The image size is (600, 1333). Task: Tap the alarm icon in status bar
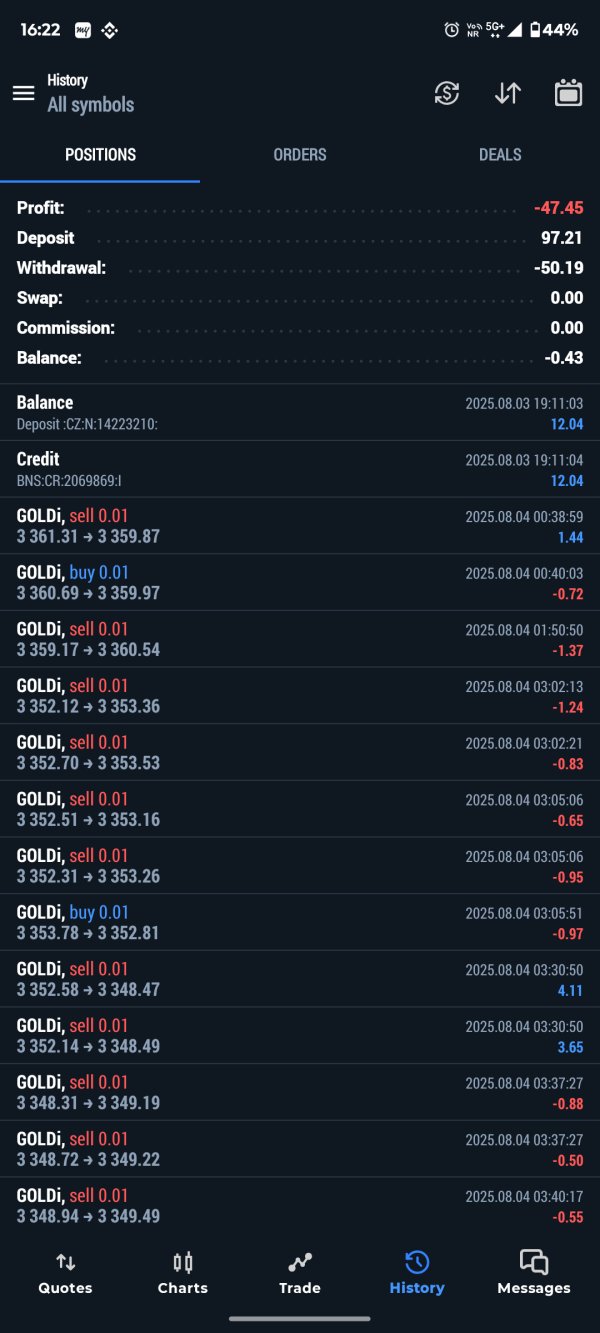tap(452, 30)
